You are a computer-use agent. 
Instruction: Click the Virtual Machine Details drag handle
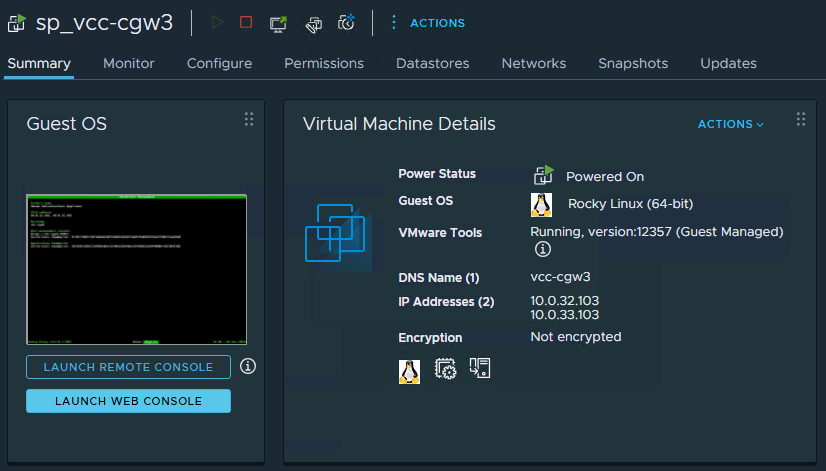click(x=801, y=119)
